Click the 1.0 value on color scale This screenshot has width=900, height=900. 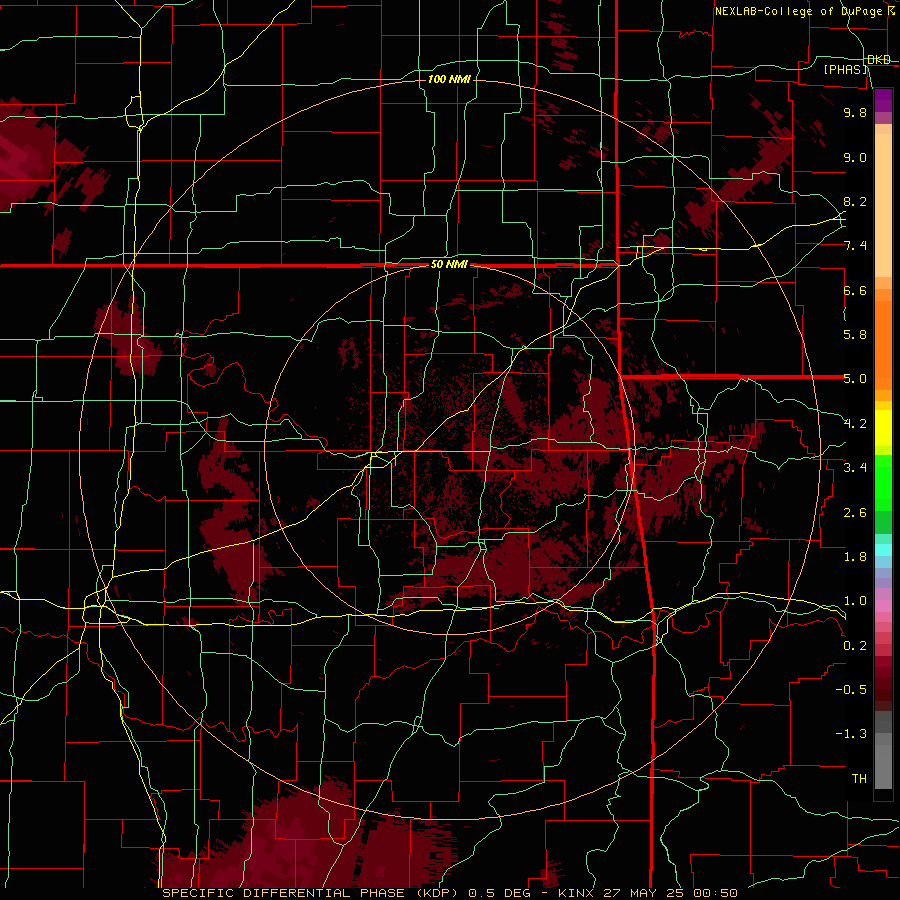tap(855, 601)
